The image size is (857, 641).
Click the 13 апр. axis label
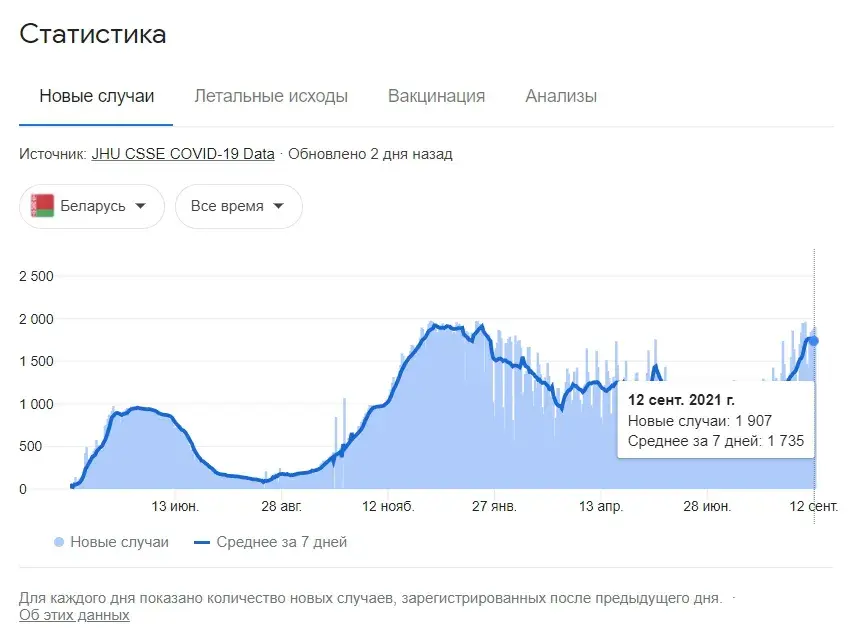601,507
